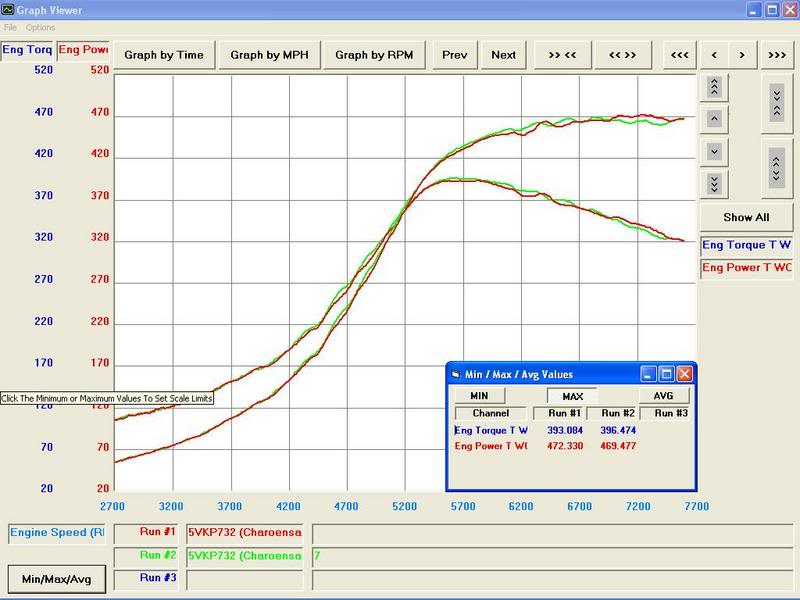Click the Graph Viewer title bar icon

(7, 9)
